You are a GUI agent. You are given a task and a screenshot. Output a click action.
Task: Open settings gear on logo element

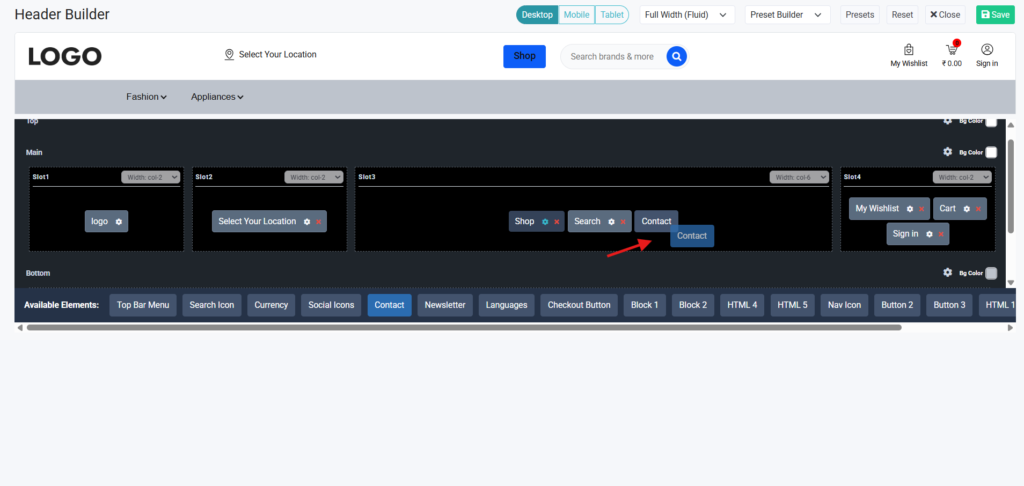tap(118, 221)
